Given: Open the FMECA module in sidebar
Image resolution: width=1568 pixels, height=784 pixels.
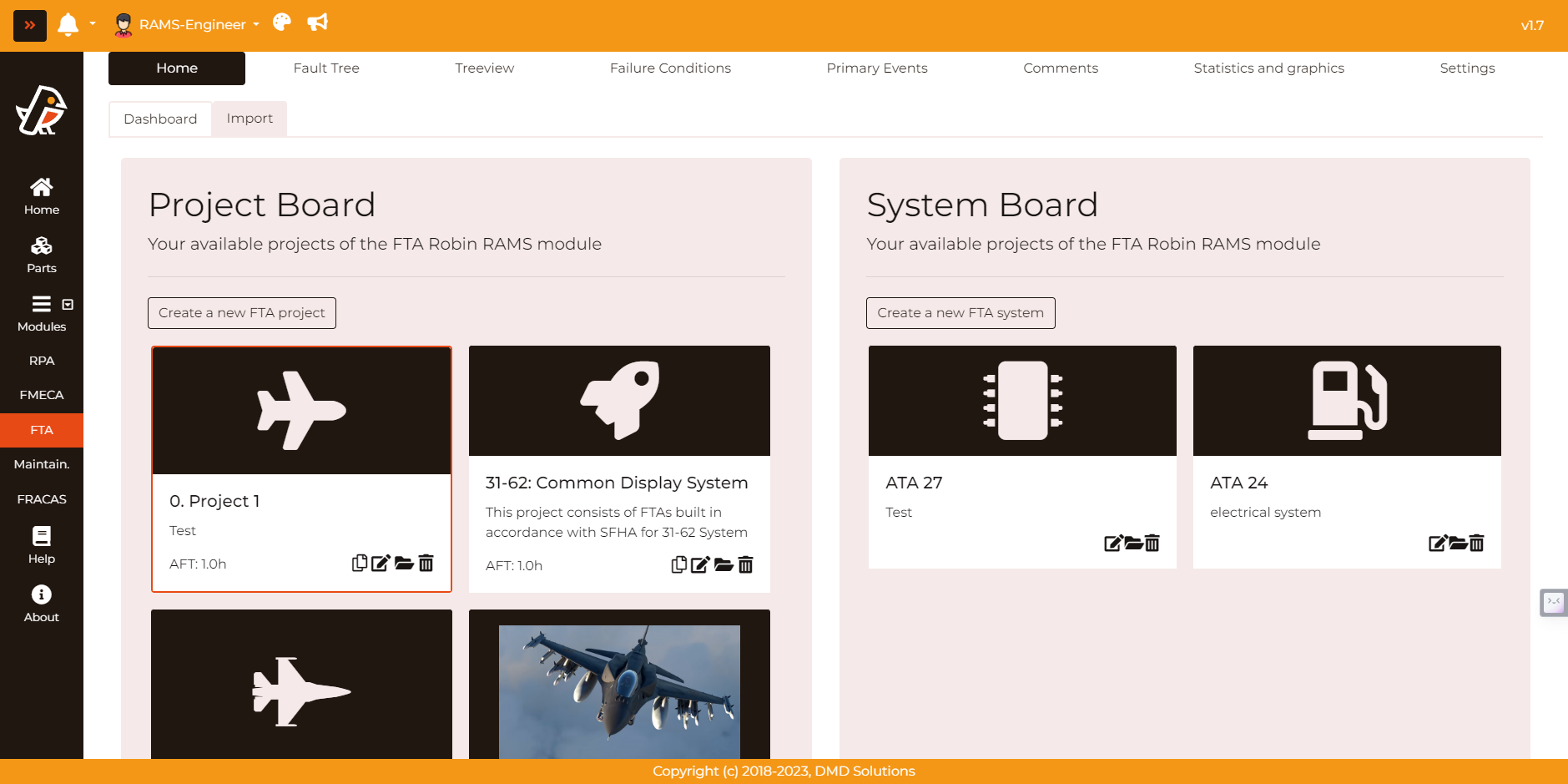Looking at the screenshot, I should click(41, 395).
